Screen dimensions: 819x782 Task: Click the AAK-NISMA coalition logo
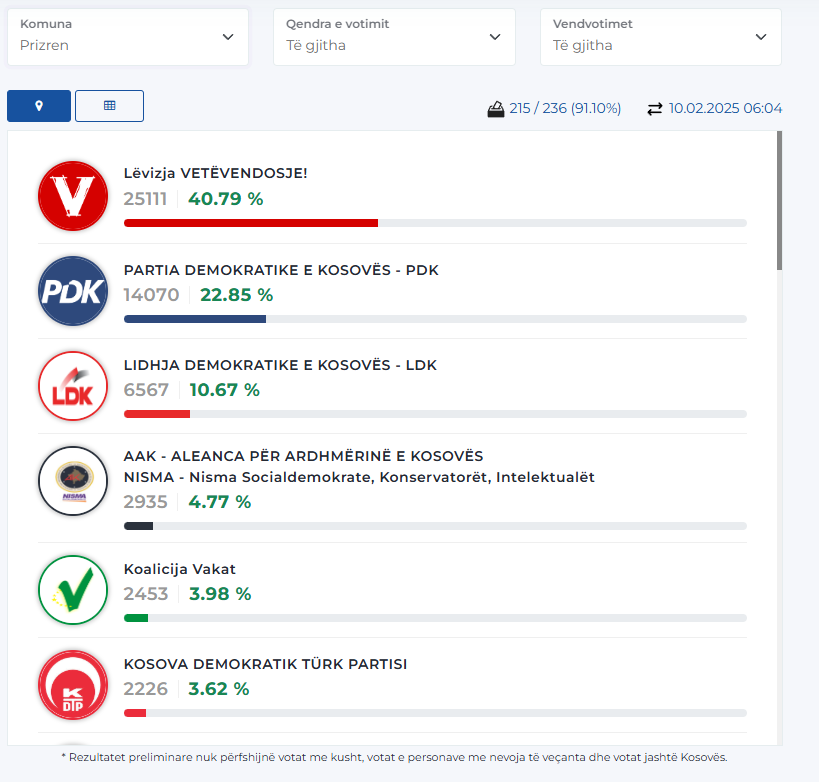73,481
